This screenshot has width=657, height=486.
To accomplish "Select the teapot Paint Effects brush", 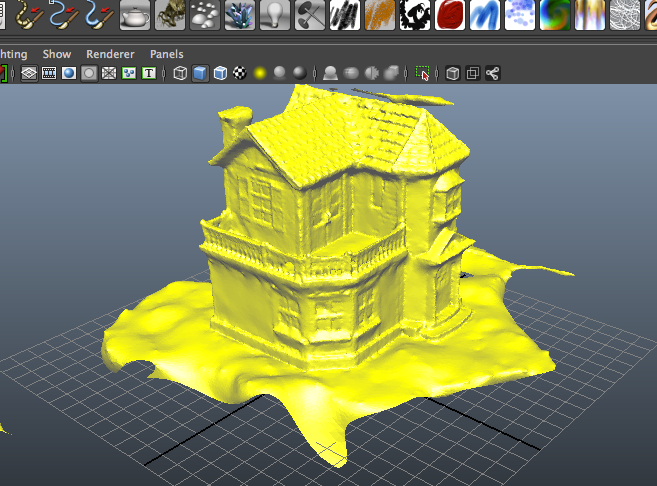I will pos(135,15).
